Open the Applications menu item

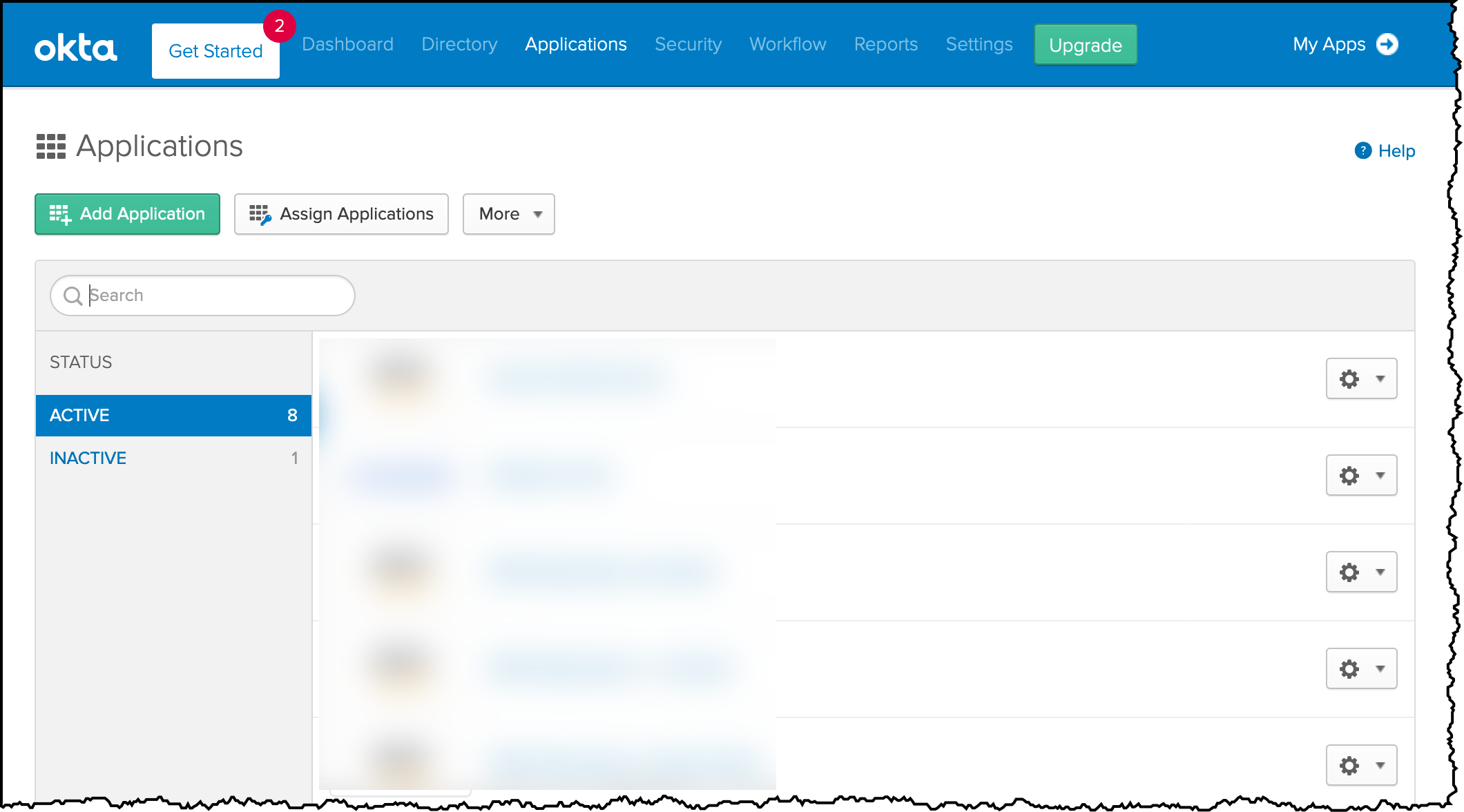(x=576, y=45)
